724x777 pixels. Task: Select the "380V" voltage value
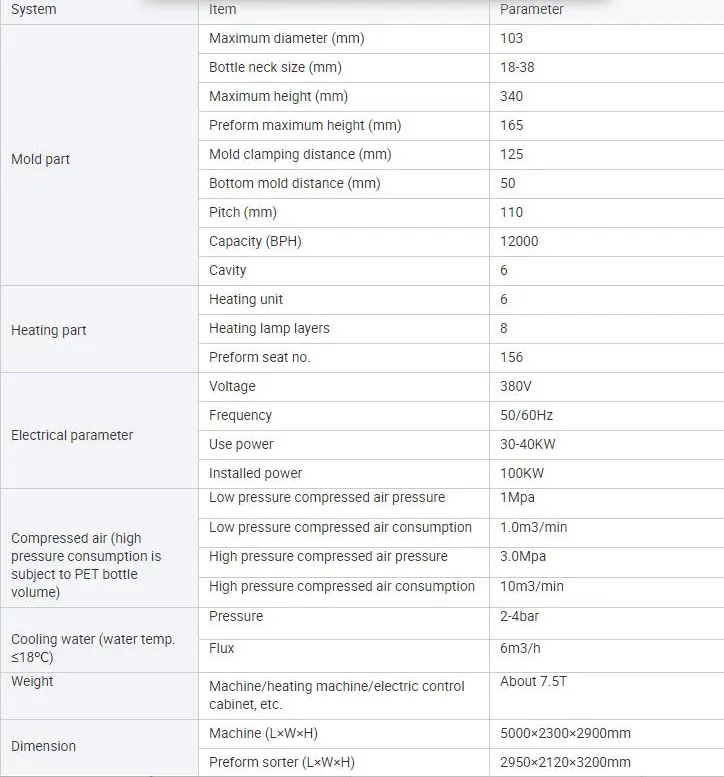pos(517,386)
